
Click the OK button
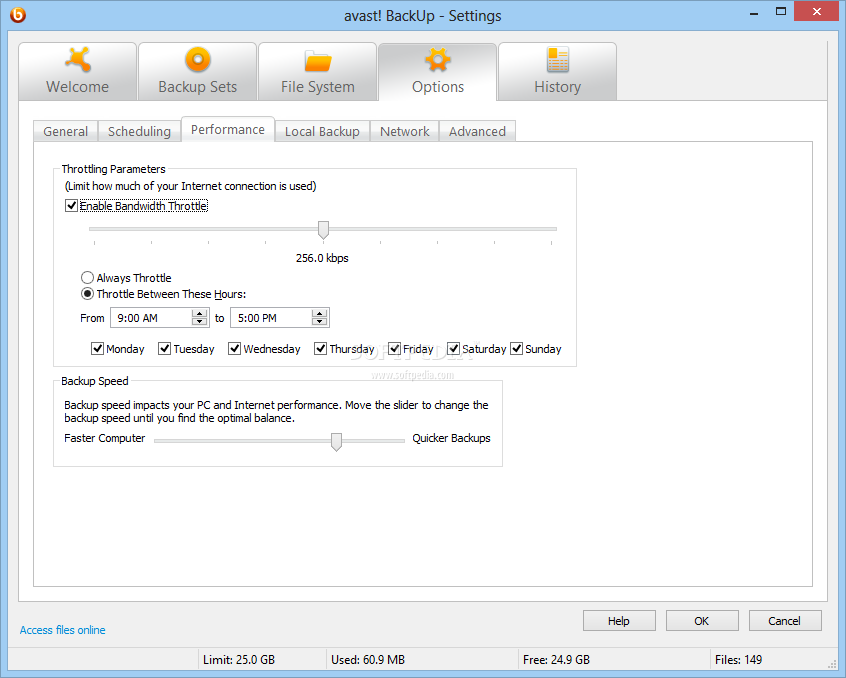tap(702, 621)
